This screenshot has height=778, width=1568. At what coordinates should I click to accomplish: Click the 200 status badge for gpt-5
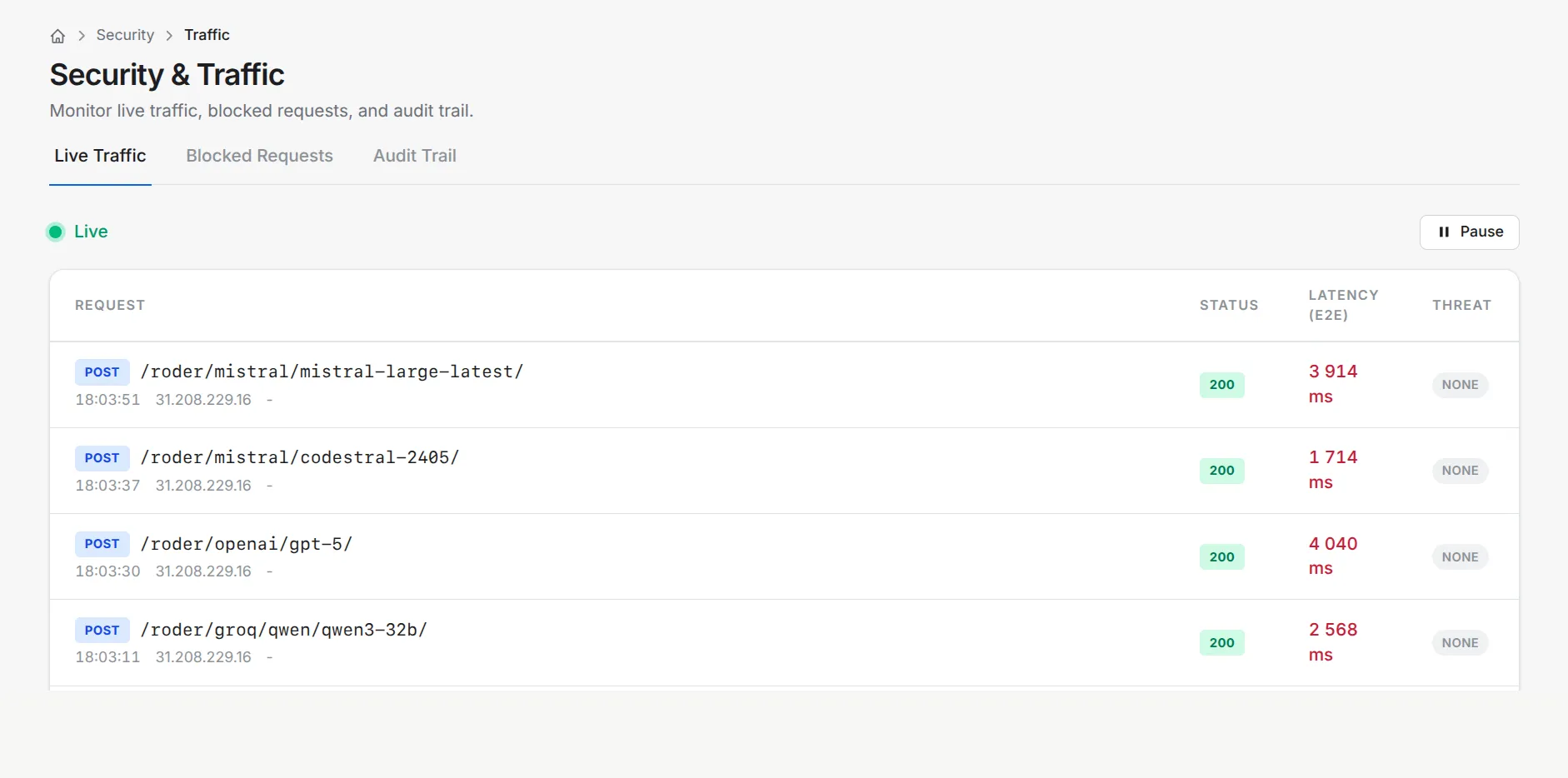click(1221, 557)
